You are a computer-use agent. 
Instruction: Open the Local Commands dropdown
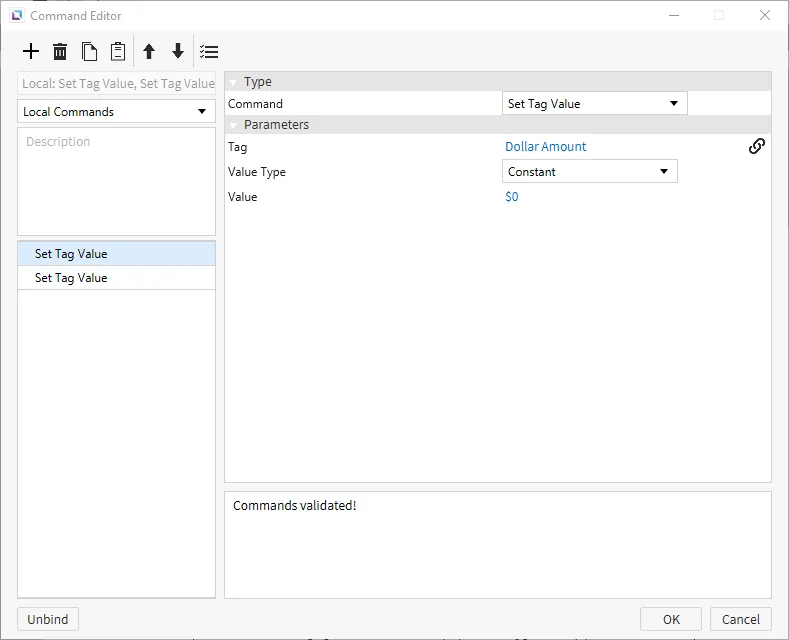[x=116, y=112]
